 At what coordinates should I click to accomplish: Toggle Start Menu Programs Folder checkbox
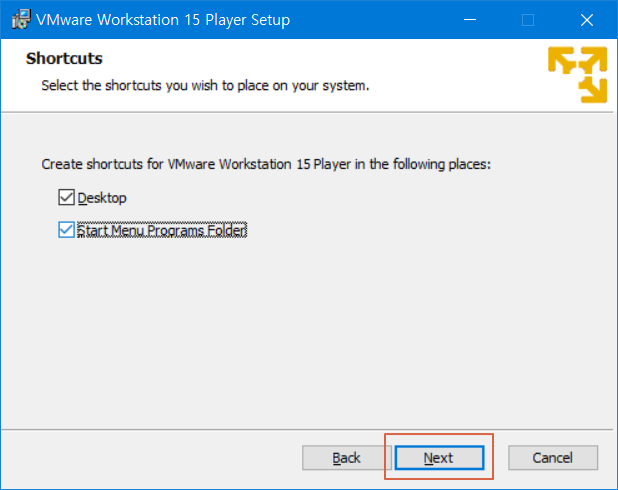click(x=66, y=230)
